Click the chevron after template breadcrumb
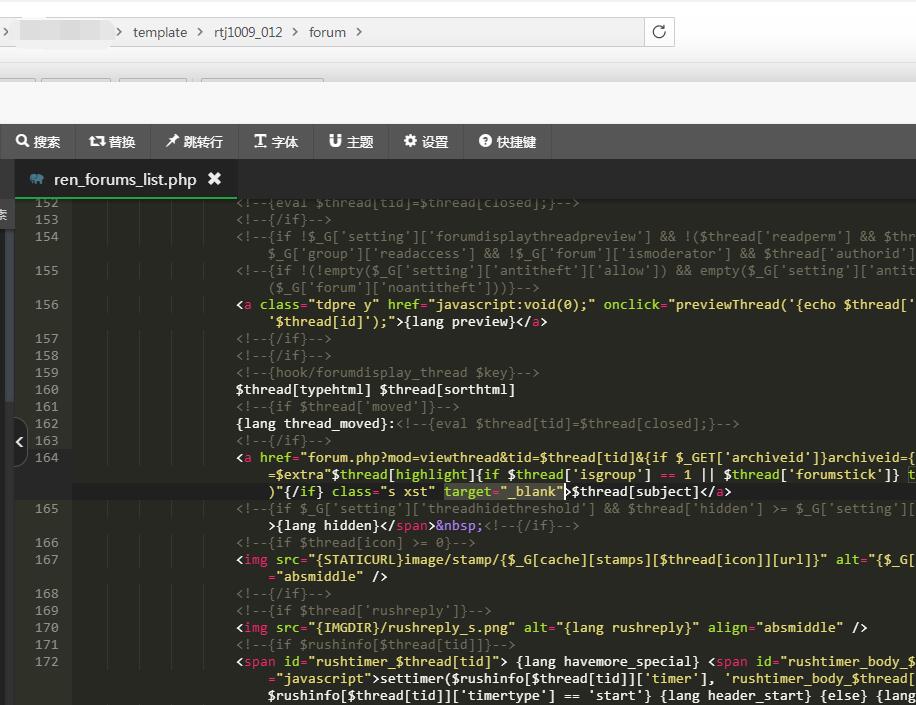916x705 pixels. (201, 32)
